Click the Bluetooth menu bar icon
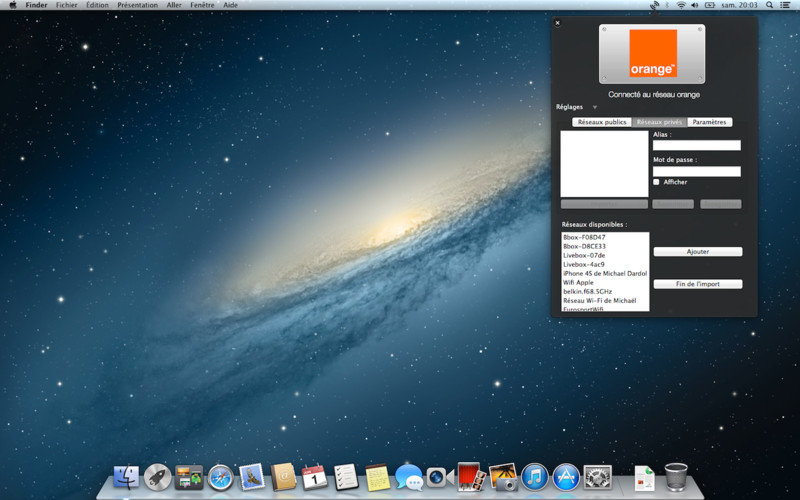The height and width of the screenshot is (500, 800). (667, 5)
